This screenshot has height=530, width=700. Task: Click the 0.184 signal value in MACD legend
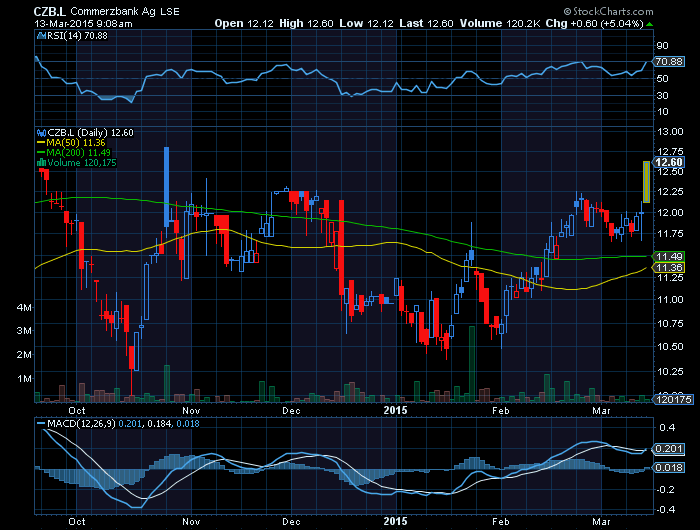click(159, 423)
